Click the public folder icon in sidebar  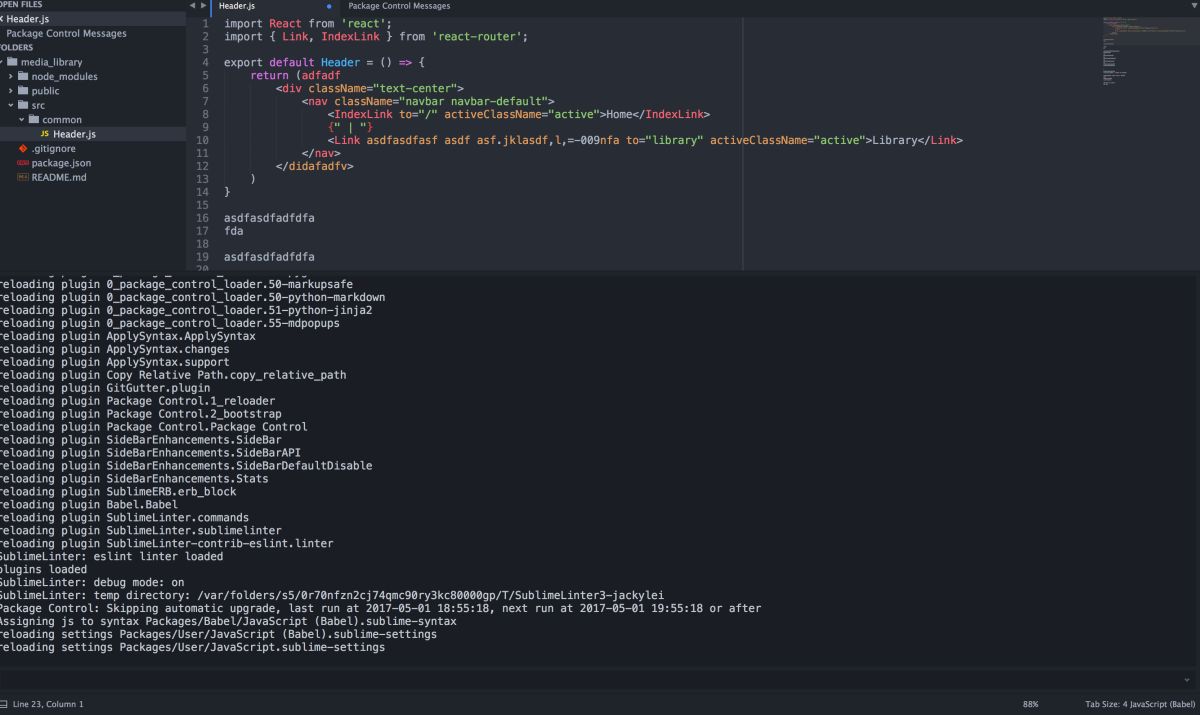click(x=24, y=91)
